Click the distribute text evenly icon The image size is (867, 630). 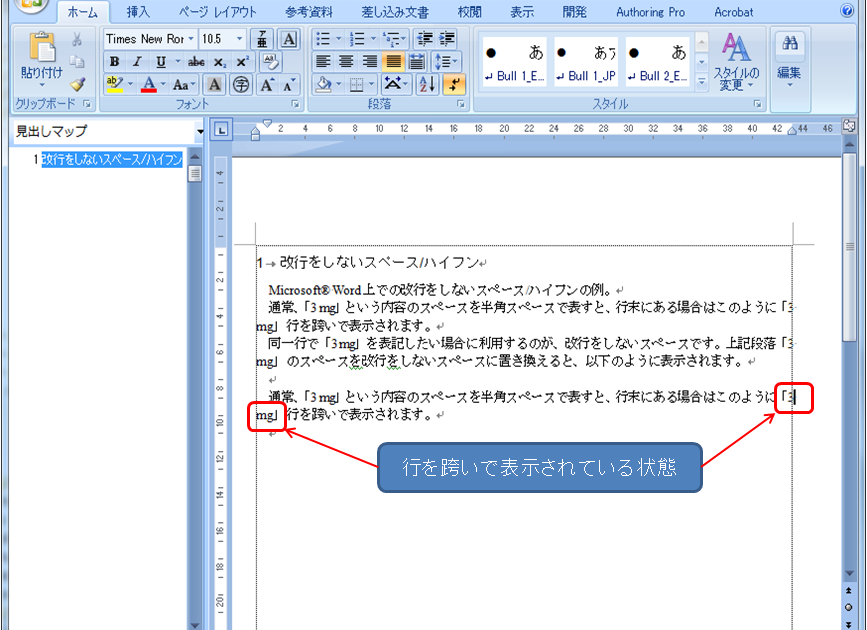click(x=417, y=61)
